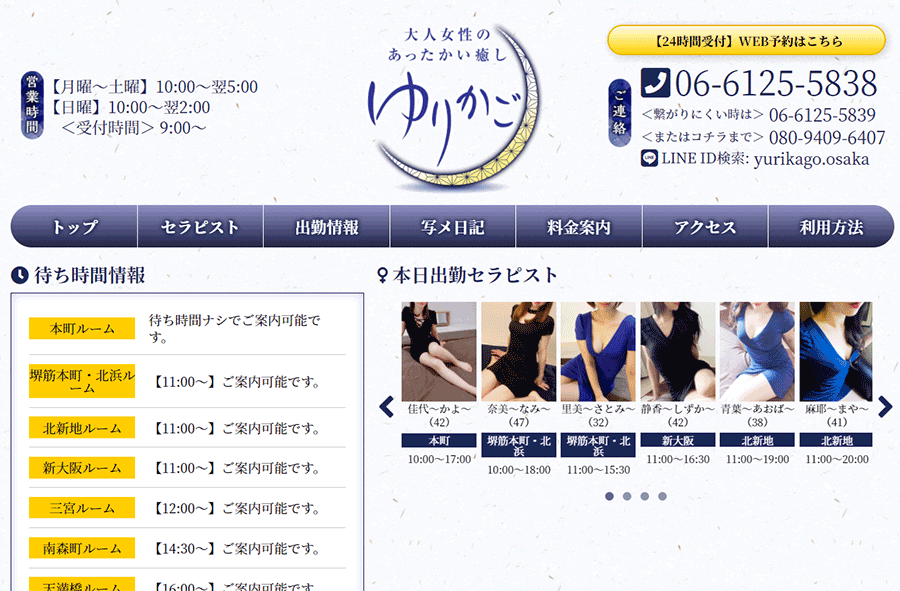This screenshot has height=591, width=900.
Task: Click the yellow WEB予約はこちら button
Action: pyautogui.click(x=747, y=41)
